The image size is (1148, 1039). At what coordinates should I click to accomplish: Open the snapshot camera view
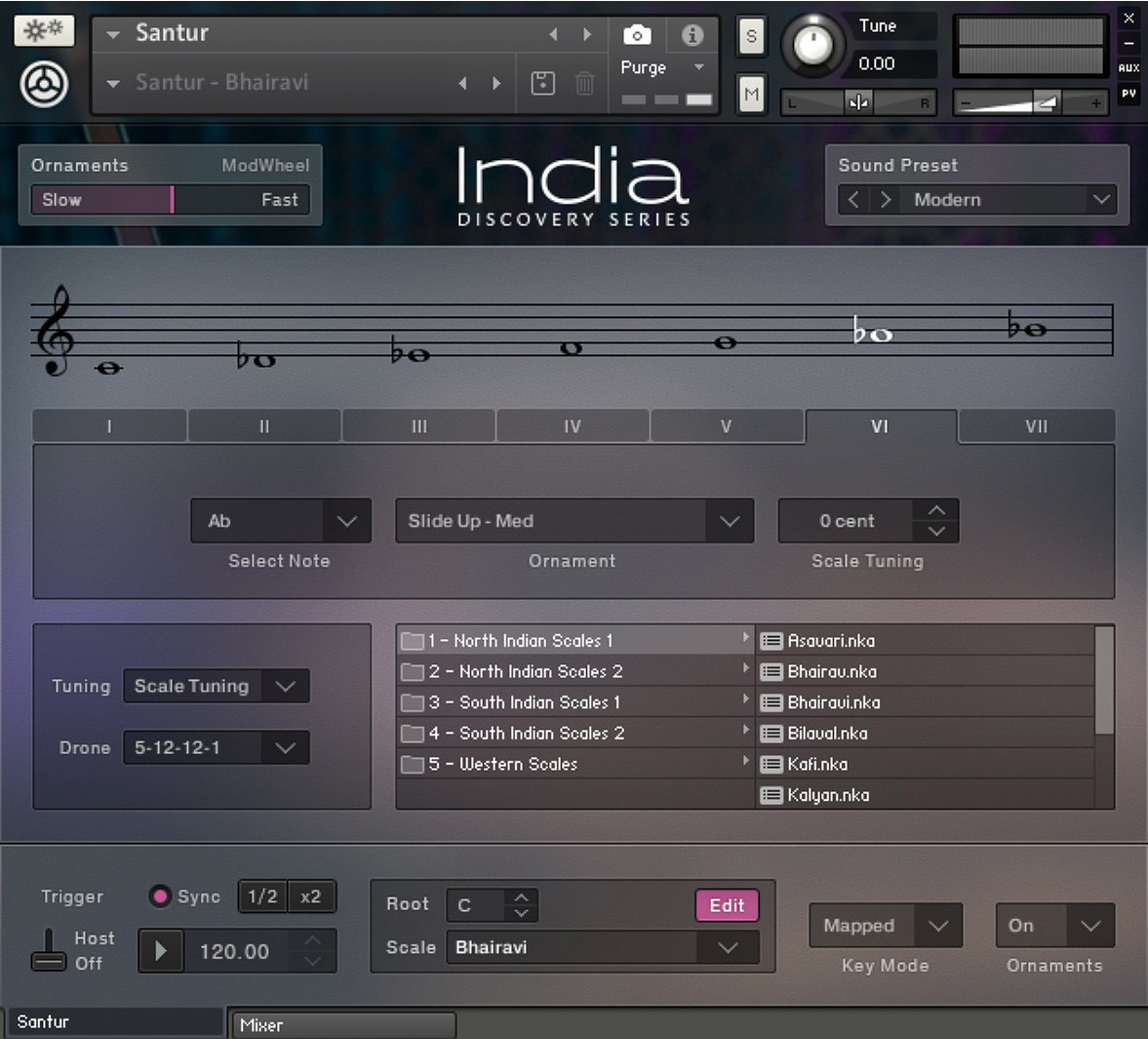click(637, 34)
